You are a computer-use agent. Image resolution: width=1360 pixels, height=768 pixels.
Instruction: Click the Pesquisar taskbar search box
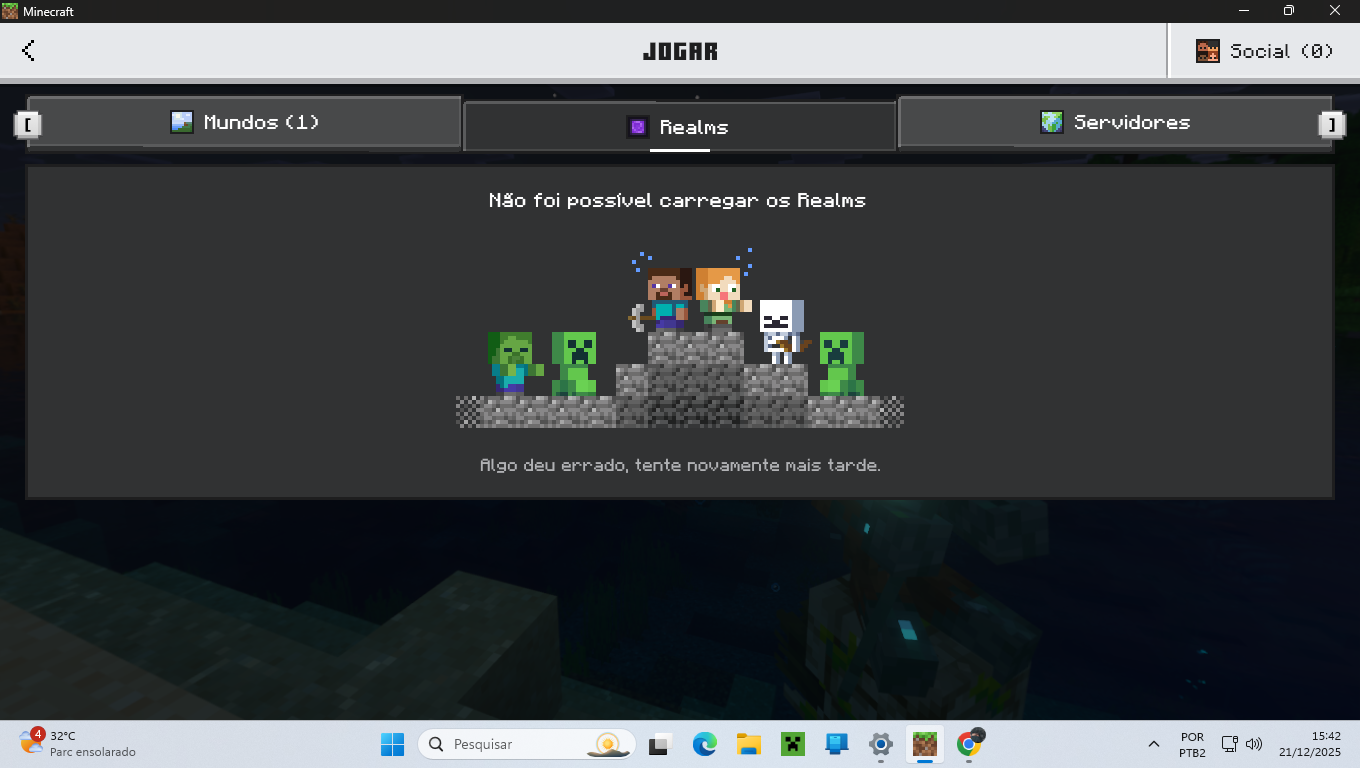(x=527, y=744)
